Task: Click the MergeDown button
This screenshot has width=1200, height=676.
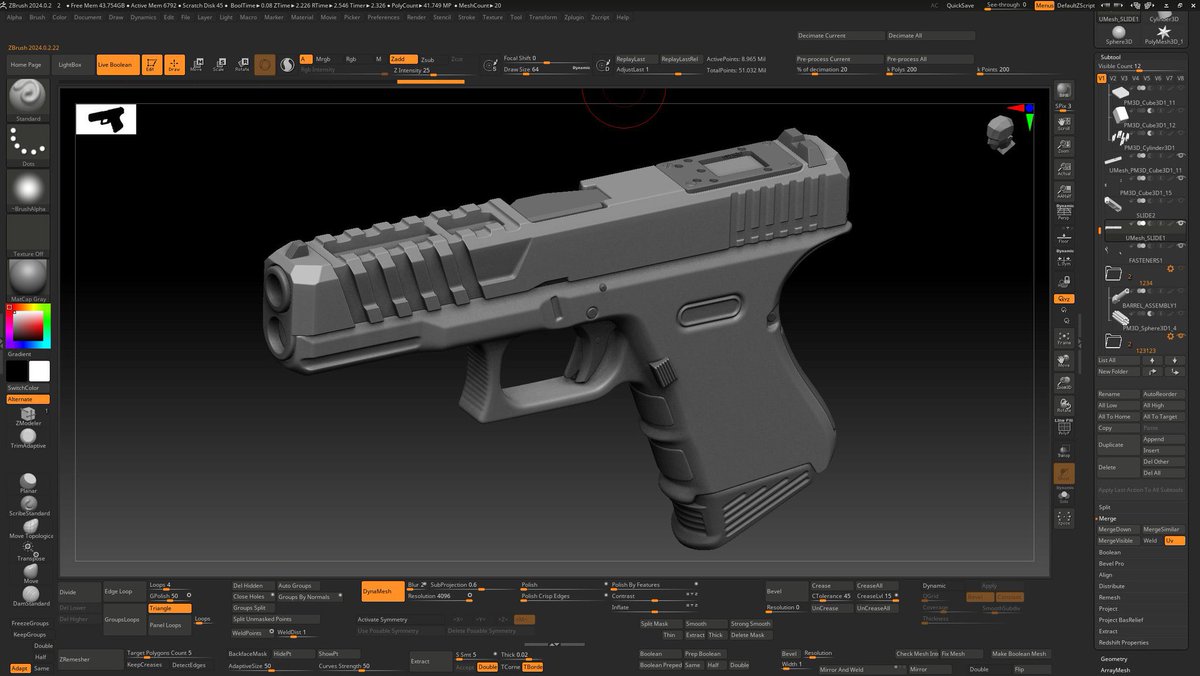Action: coord(1117,529)
